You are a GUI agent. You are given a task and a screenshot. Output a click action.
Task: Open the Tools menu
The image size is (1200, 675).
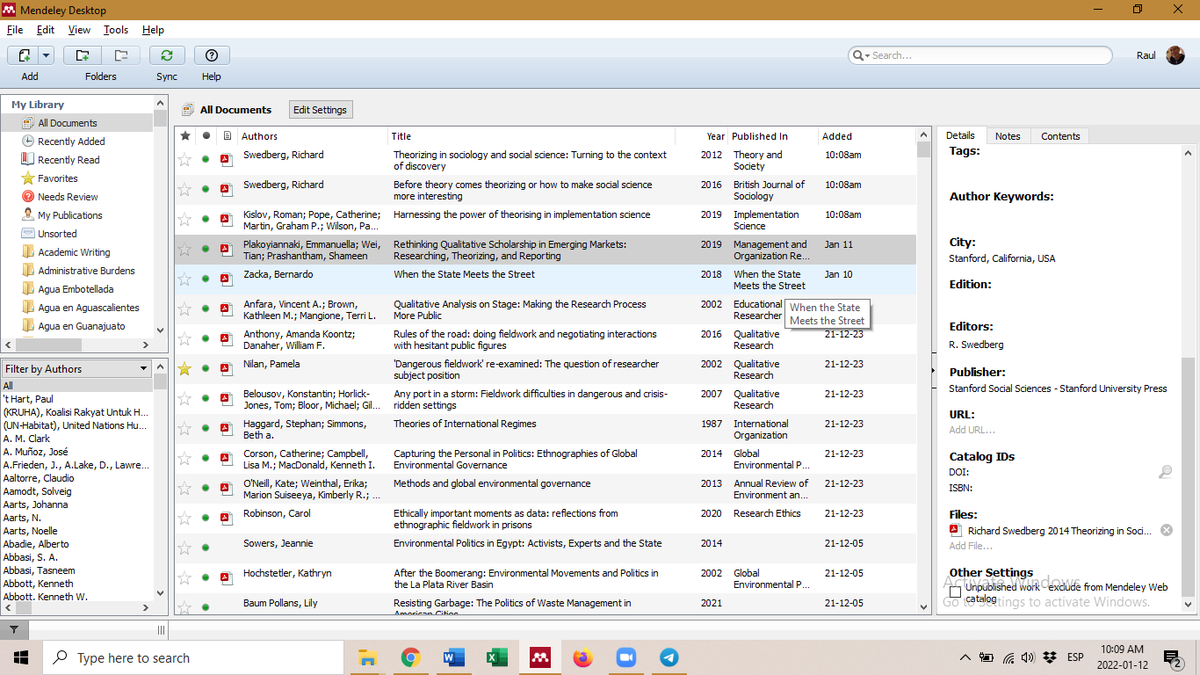click(x=116, y=30)
